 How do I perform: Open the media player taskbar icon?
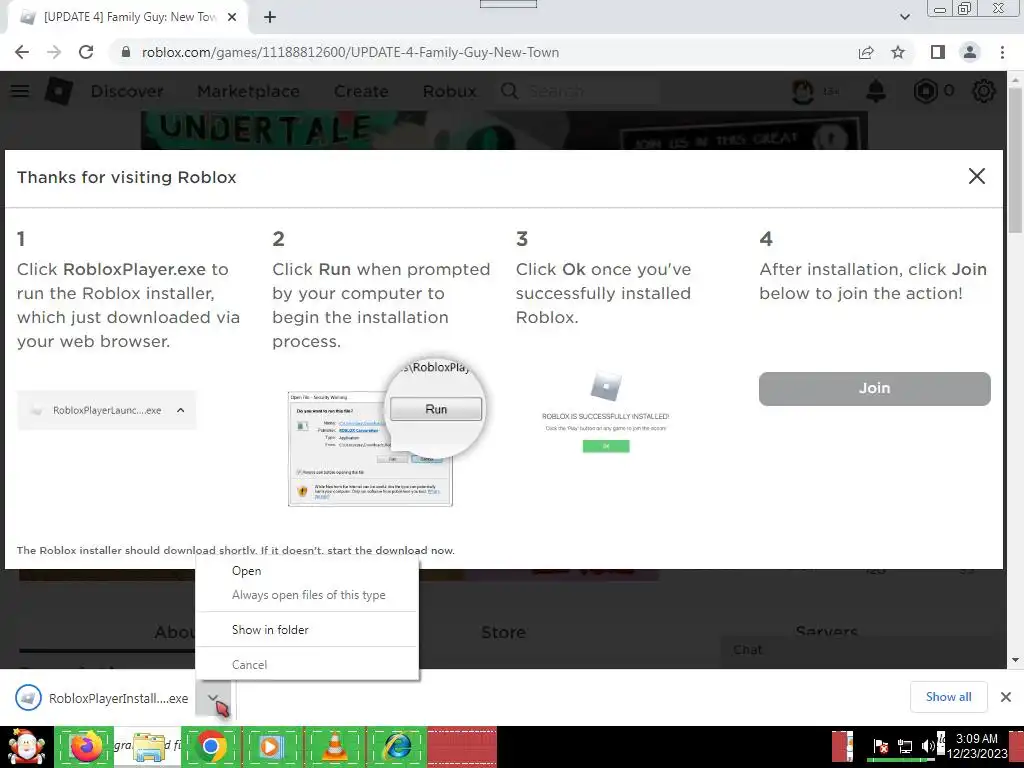pos(270,746)
